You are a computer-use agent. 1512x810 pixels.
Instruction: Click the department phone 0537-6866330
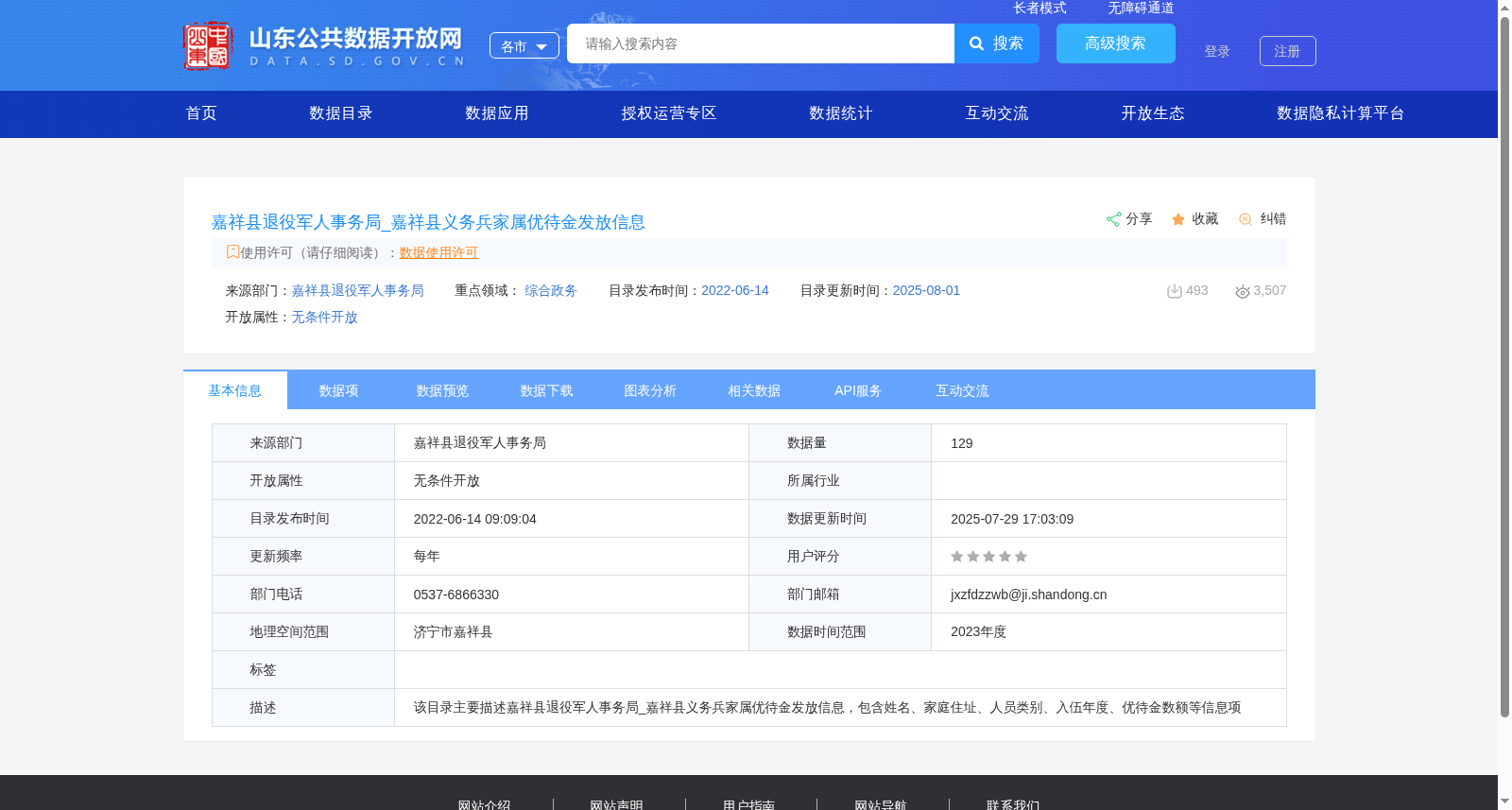coord(456,595)
